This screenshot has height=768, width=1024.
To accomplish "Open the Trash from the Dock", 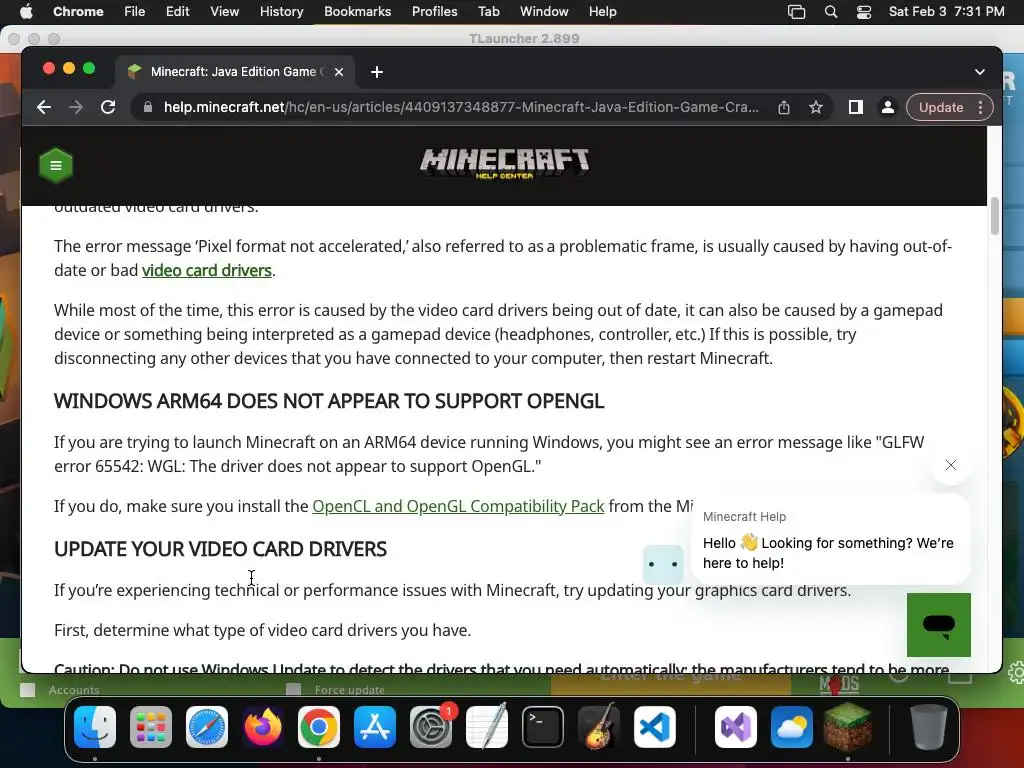I will coord(929,726).
